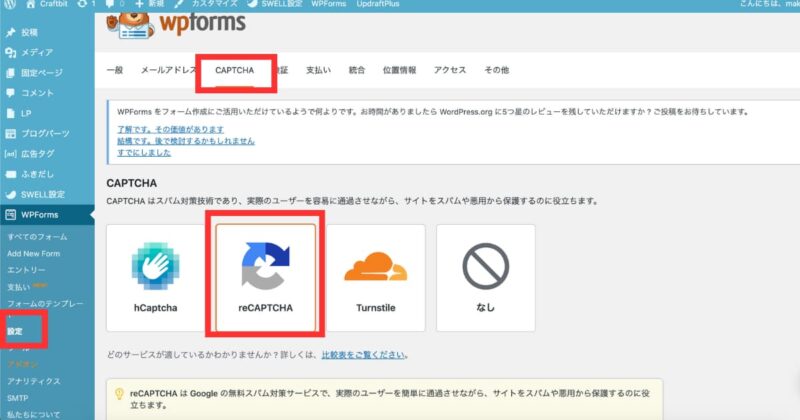The height and width of the screenshot is (420, 800).
Task: Open エントリー submenu item
Action: pos(26,270)
